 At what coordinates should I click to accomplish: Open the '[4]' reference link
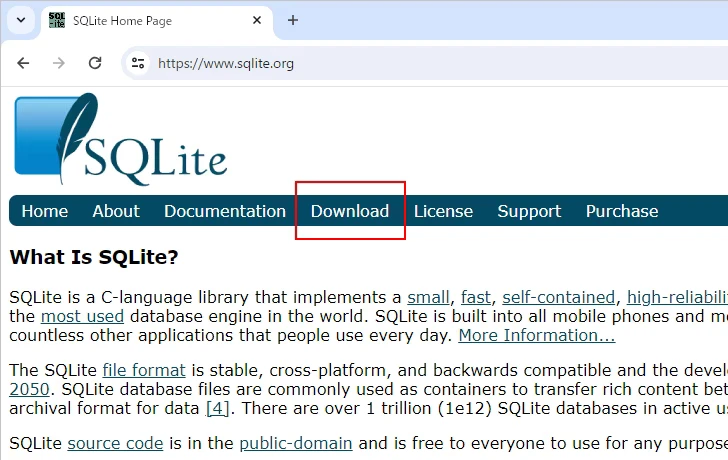(x=218, y=408)
